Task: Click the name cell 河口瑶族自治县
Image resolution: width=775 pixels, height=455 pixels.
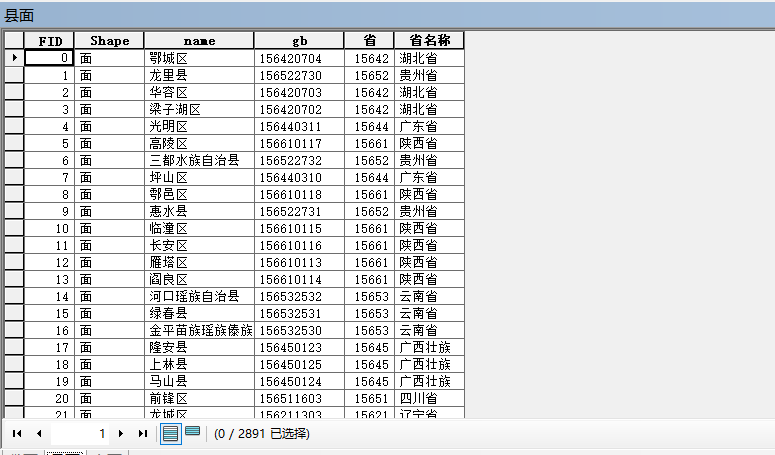Action: coord(199,296)
